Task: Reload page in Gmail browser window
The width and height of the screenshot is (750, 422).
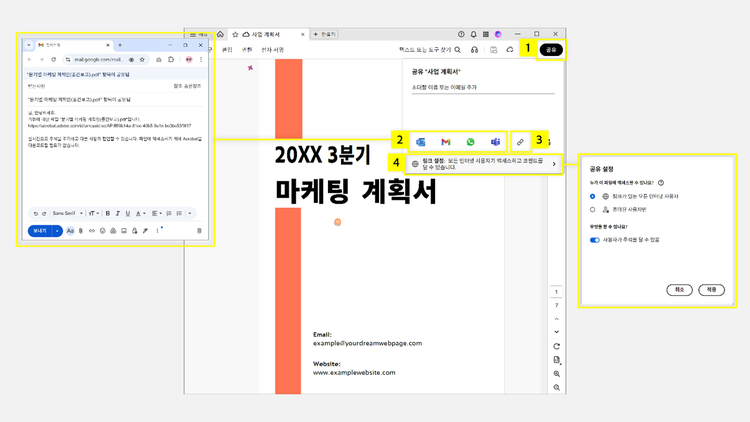Action: (x=54, y=60)
